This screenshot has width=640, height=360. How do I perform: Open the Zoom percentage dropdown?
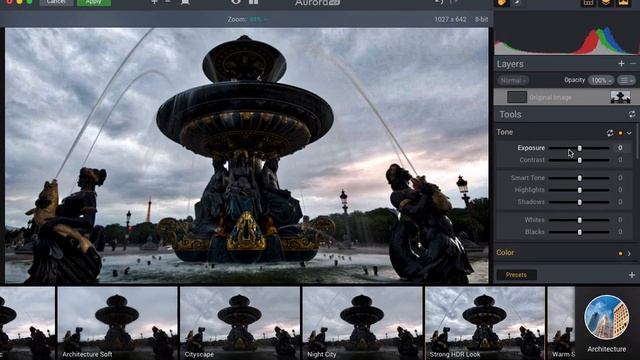click(258, 19)
